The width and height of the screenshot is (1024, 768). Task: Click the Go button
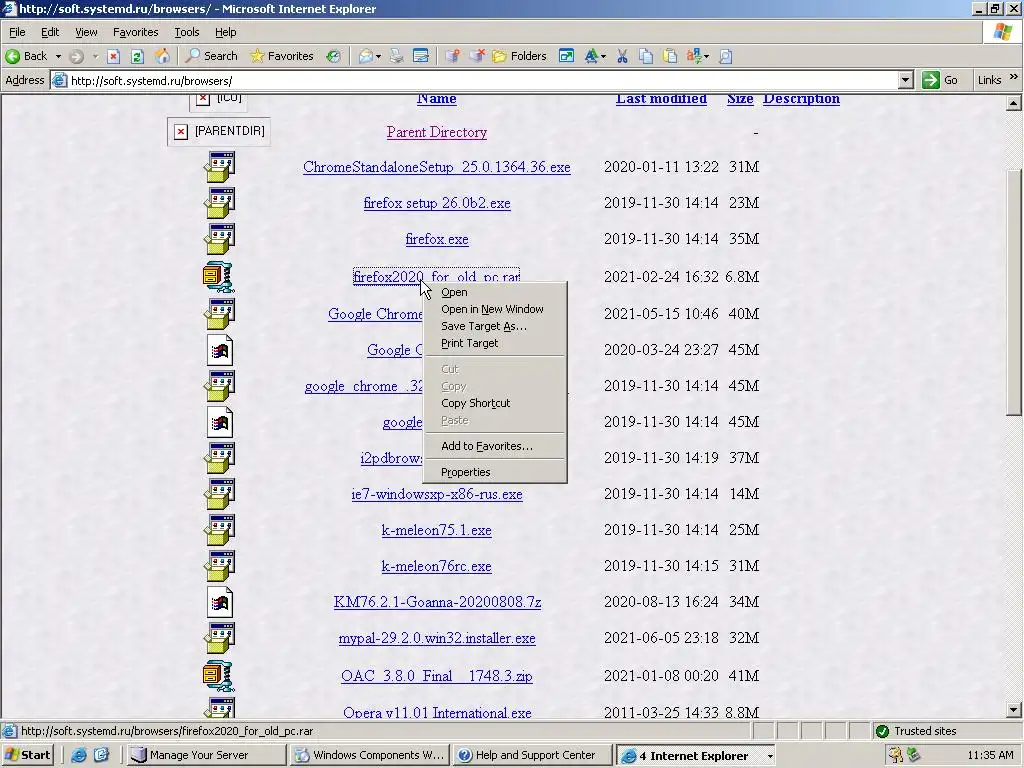tap(940, 80)
